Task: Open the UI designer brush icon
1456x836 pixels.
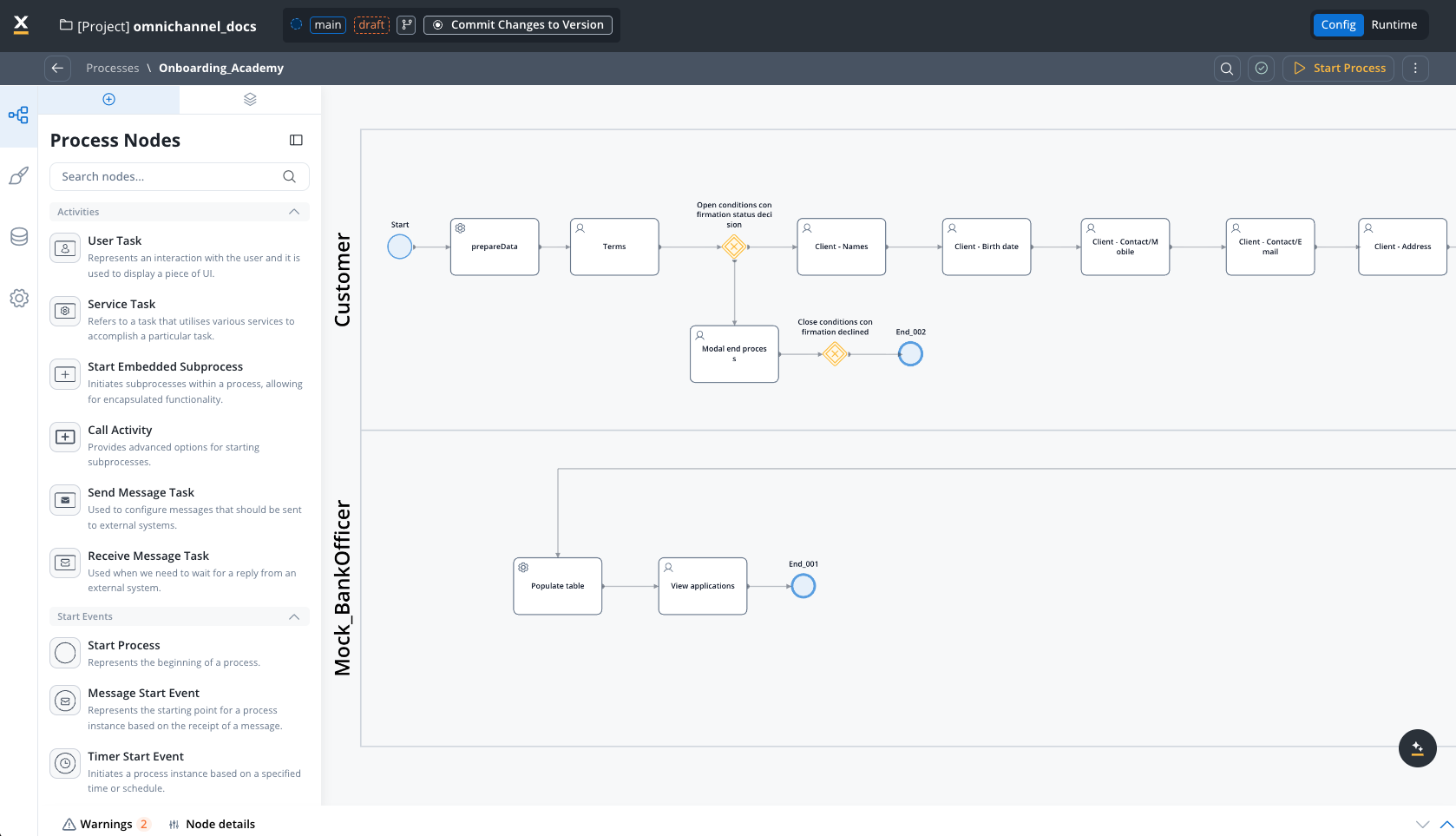Action: (x=19, y=176)
